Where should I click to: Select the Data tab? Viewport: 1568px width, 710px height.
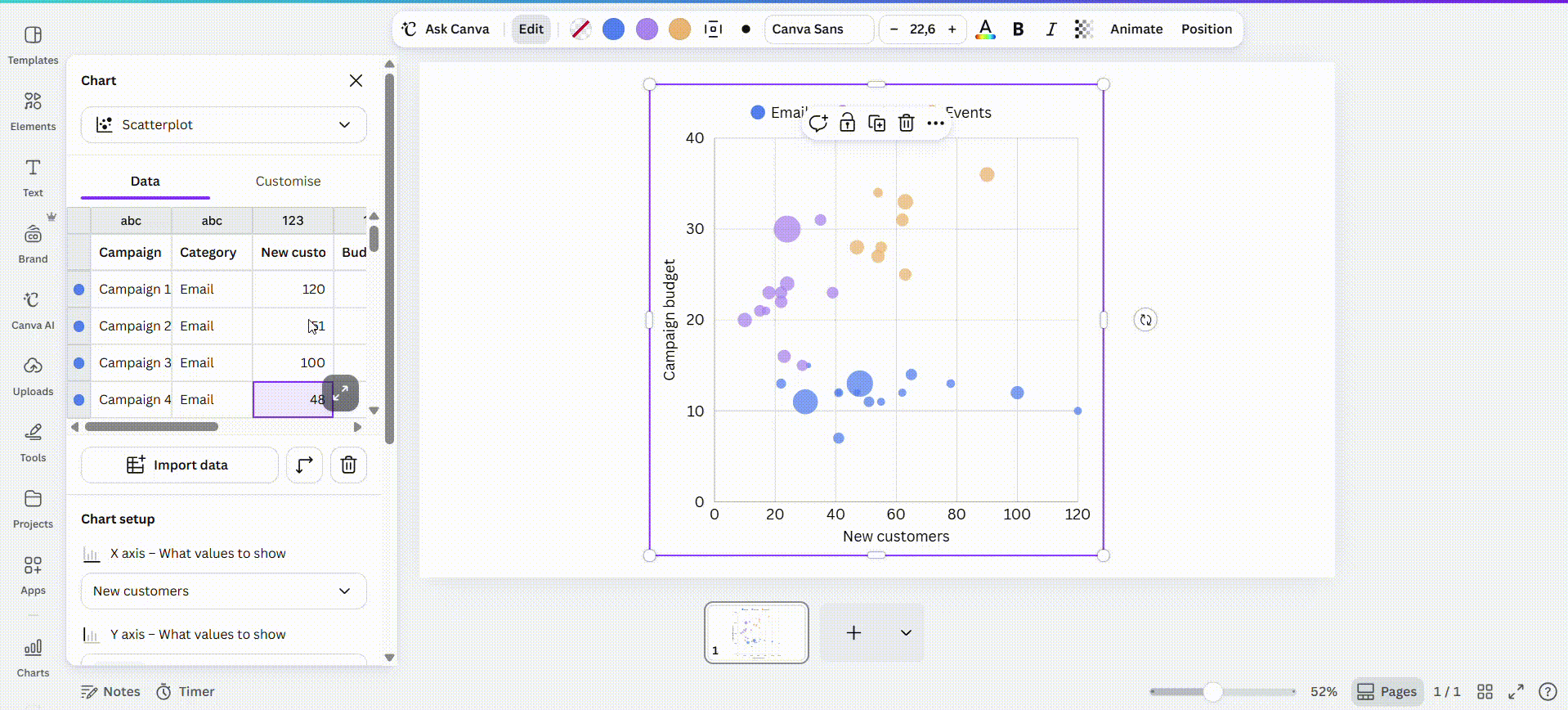click(x=146, y=181)
